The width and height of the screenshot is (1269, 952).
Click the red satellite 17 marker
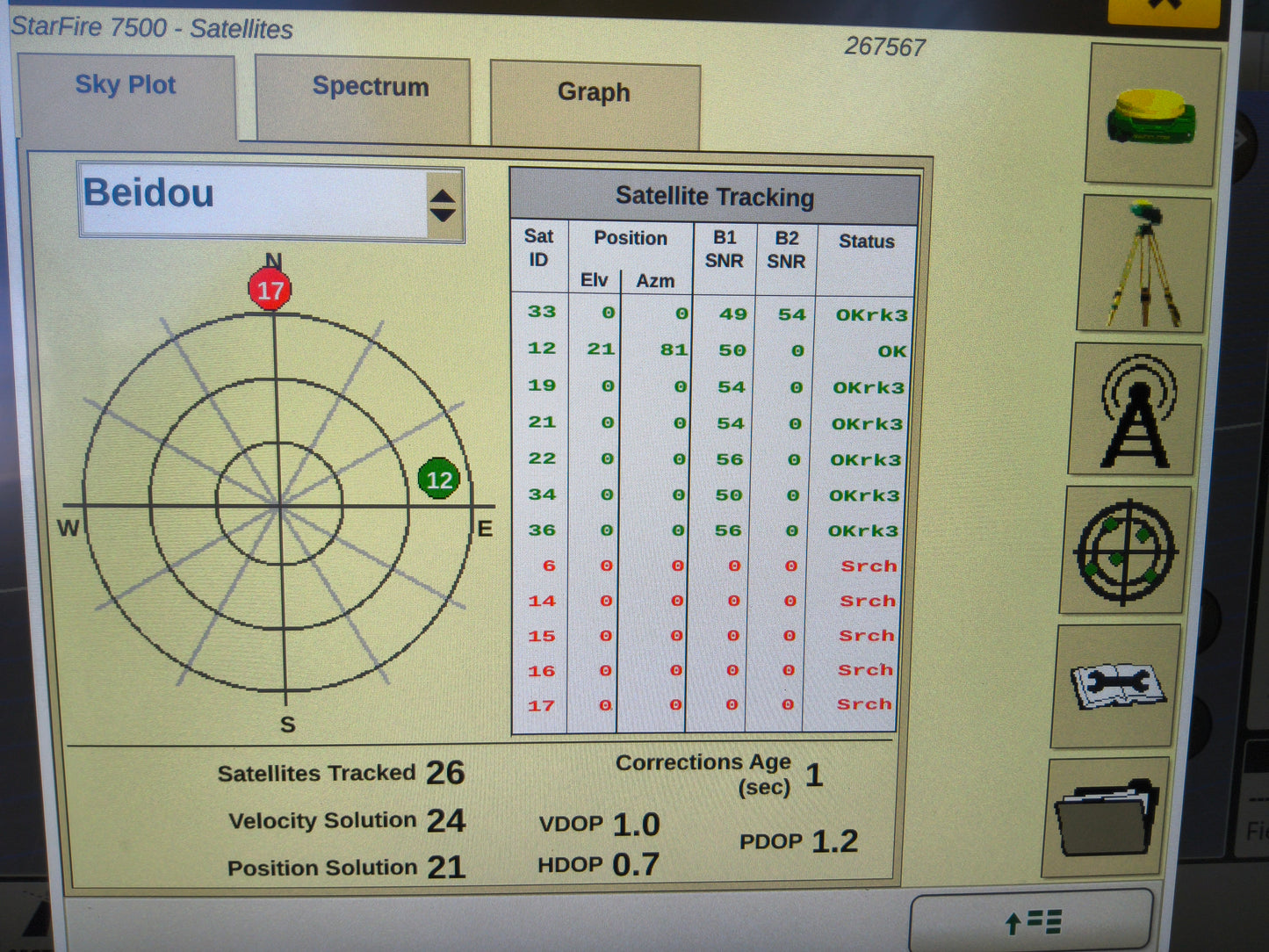[x=270, y=290]
